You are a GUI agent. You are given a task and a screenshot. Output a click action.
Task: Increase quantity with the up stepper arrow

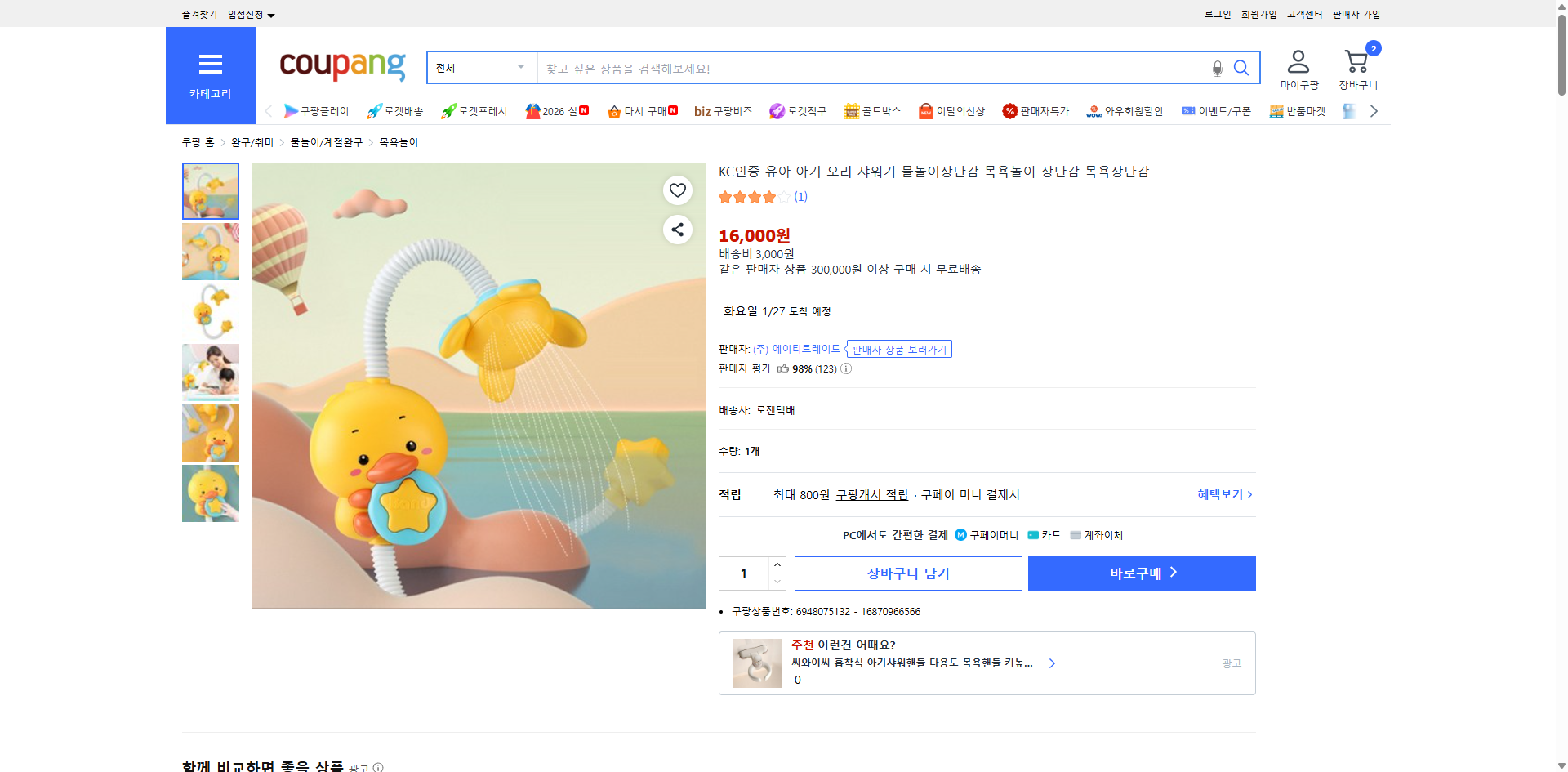tap(777, 564)
